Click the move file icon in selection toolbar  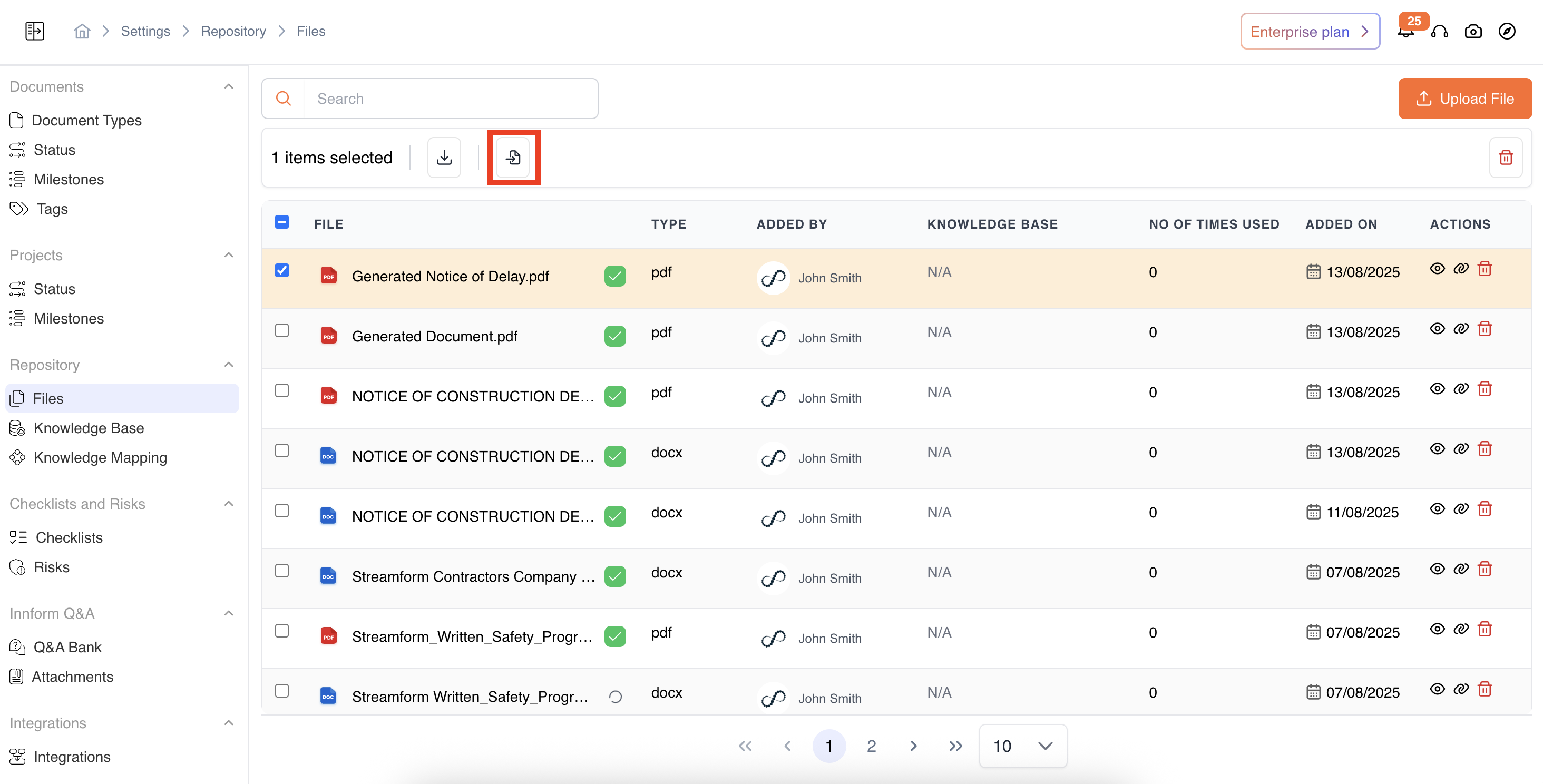click(513, 158)
